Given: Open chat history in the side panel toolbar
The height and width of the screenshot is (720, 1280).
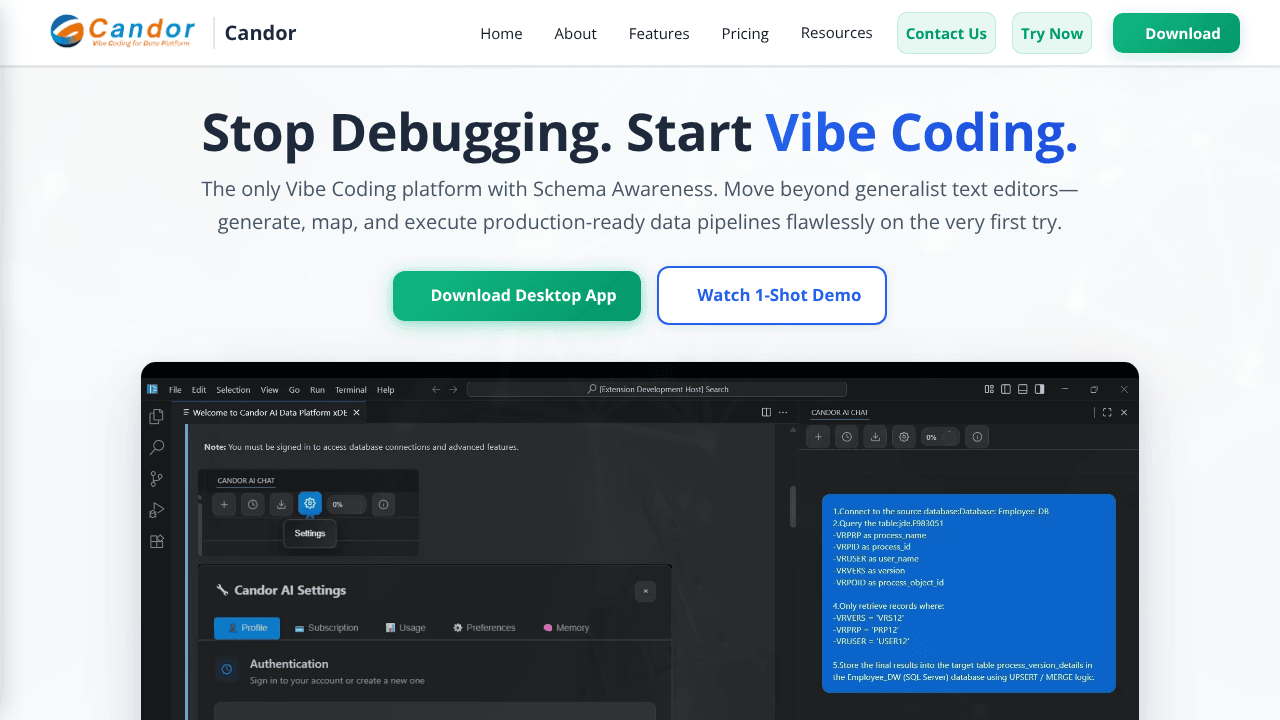Looking at the screenshot, I should pyautogui.click(x=847, y=437).
